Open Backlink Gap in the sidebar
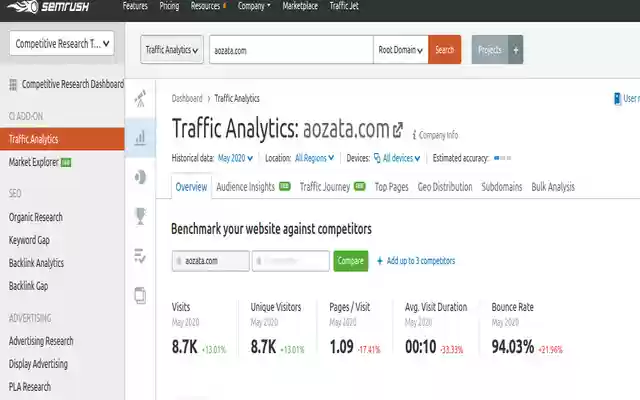640x400 pixels. click(28, 286)
